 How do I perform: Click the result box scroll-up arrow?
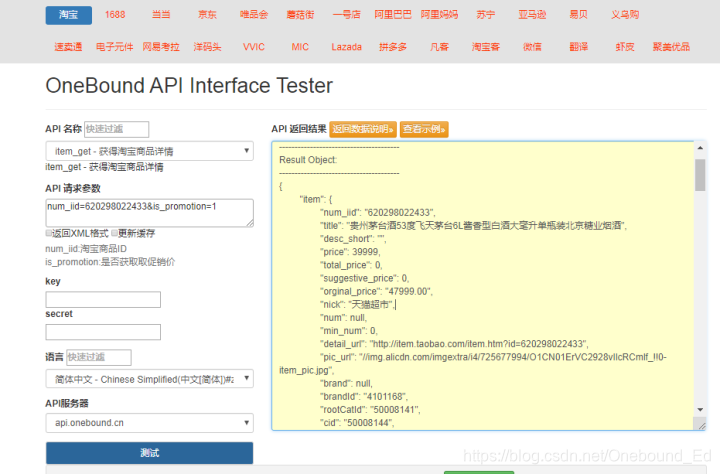coord(700,148)
